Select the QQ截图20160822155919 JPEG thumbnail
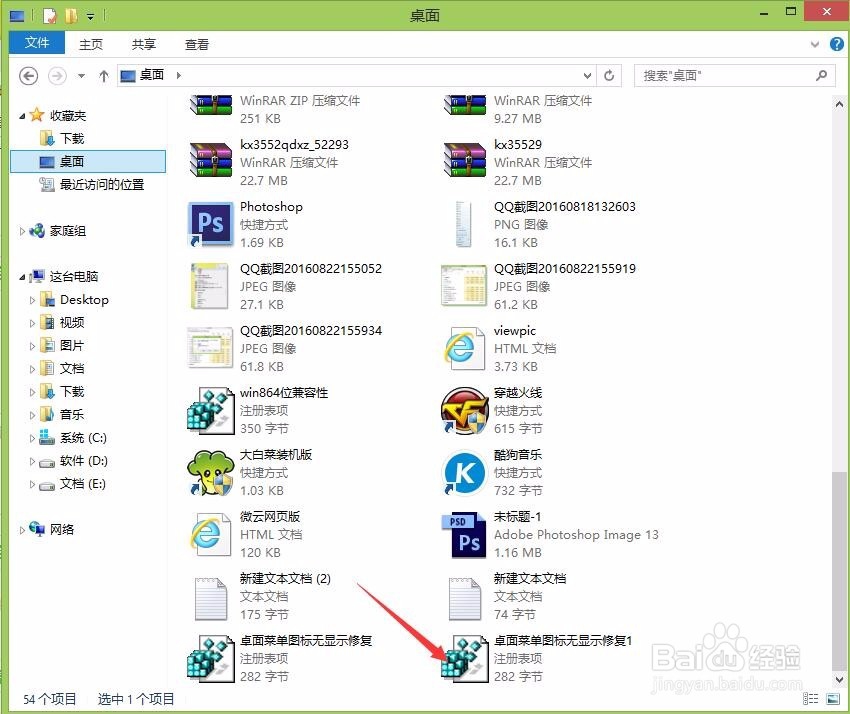Image resolution: width=850 pixels, height=714 pixels. point(464,286)
